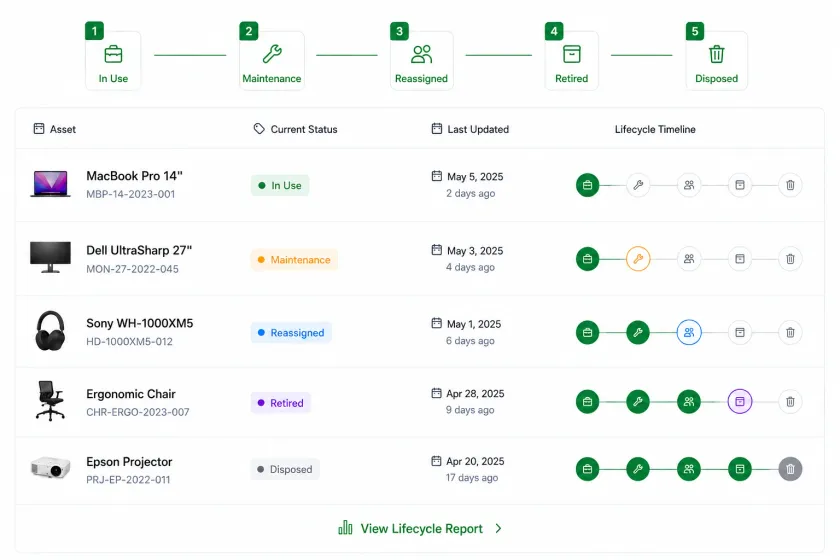Click Ergonomic Chair row's In Use timeline icon
The height and width of the screenshot is (560, 840).
pyautogui.click(x=588, y=401)
